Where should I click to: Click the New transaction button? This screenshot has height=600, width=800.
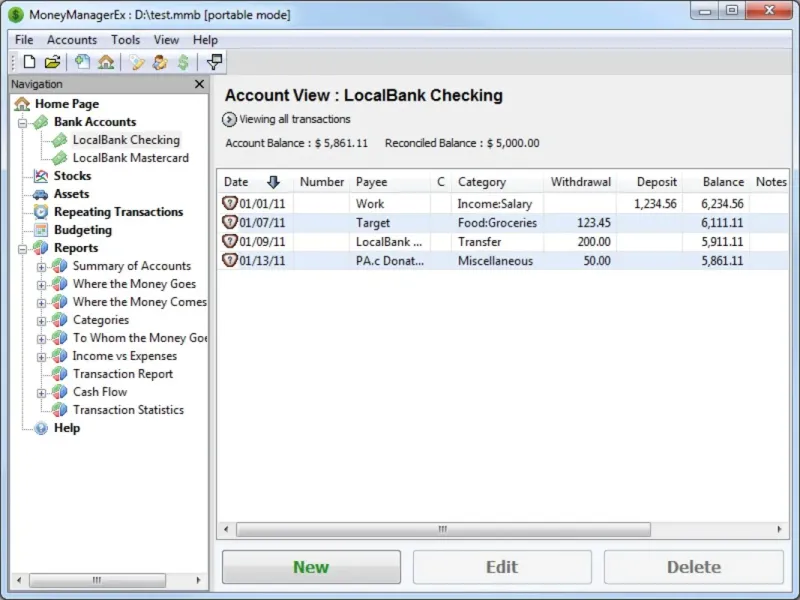311,567
